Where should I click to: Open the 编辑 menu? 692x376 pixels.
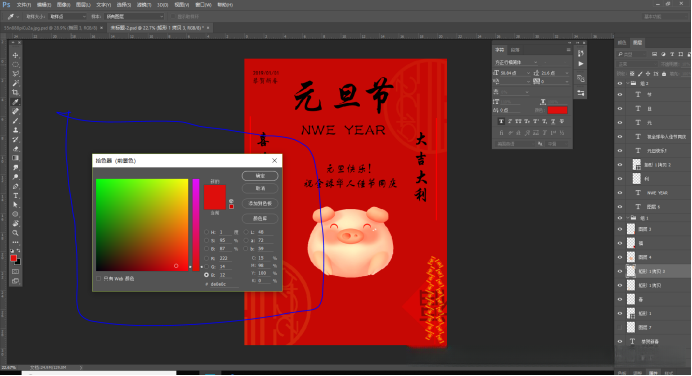pos(44,5)
